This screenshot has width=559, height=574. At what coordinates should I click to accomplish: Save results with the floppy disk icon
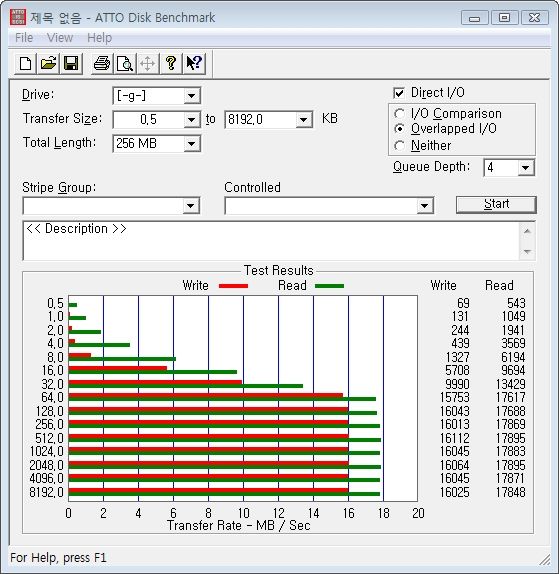[x=71, y=64]
